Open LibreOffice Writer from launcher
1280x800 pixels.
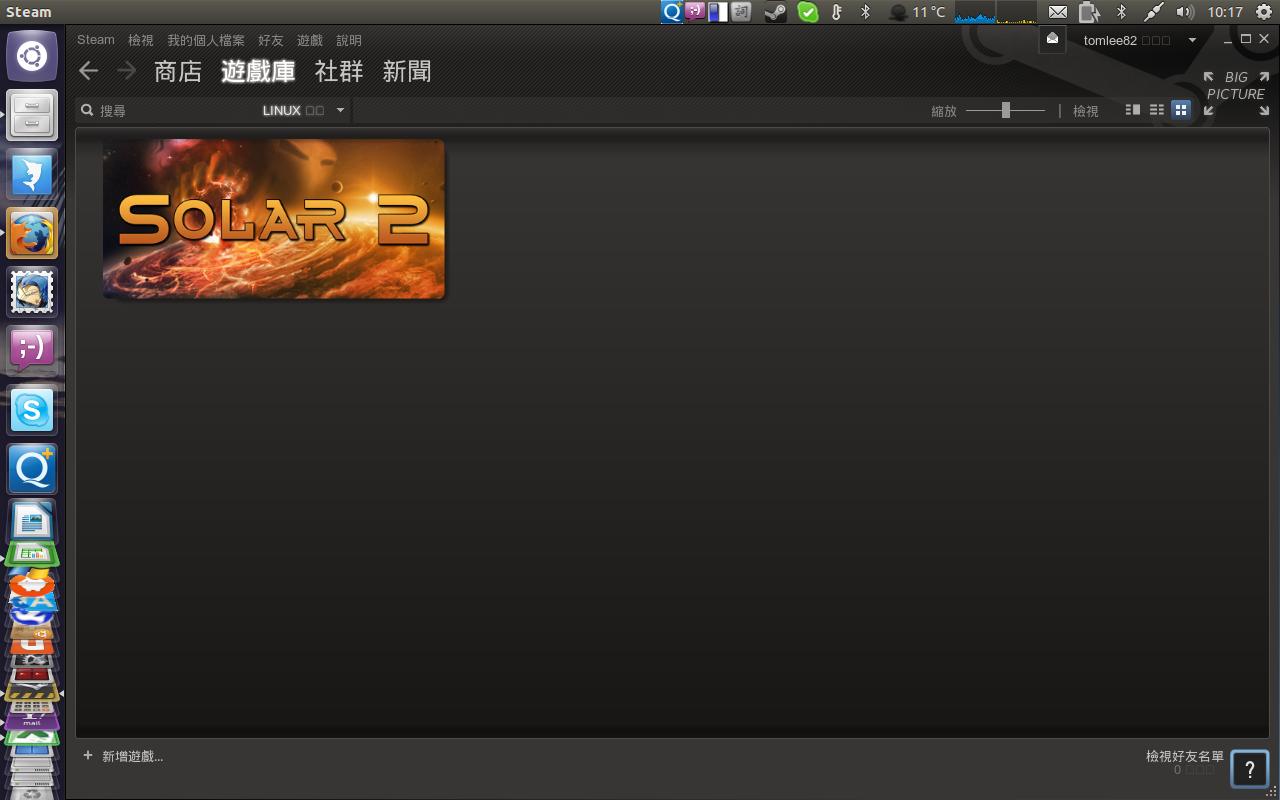tap(32, 521)
